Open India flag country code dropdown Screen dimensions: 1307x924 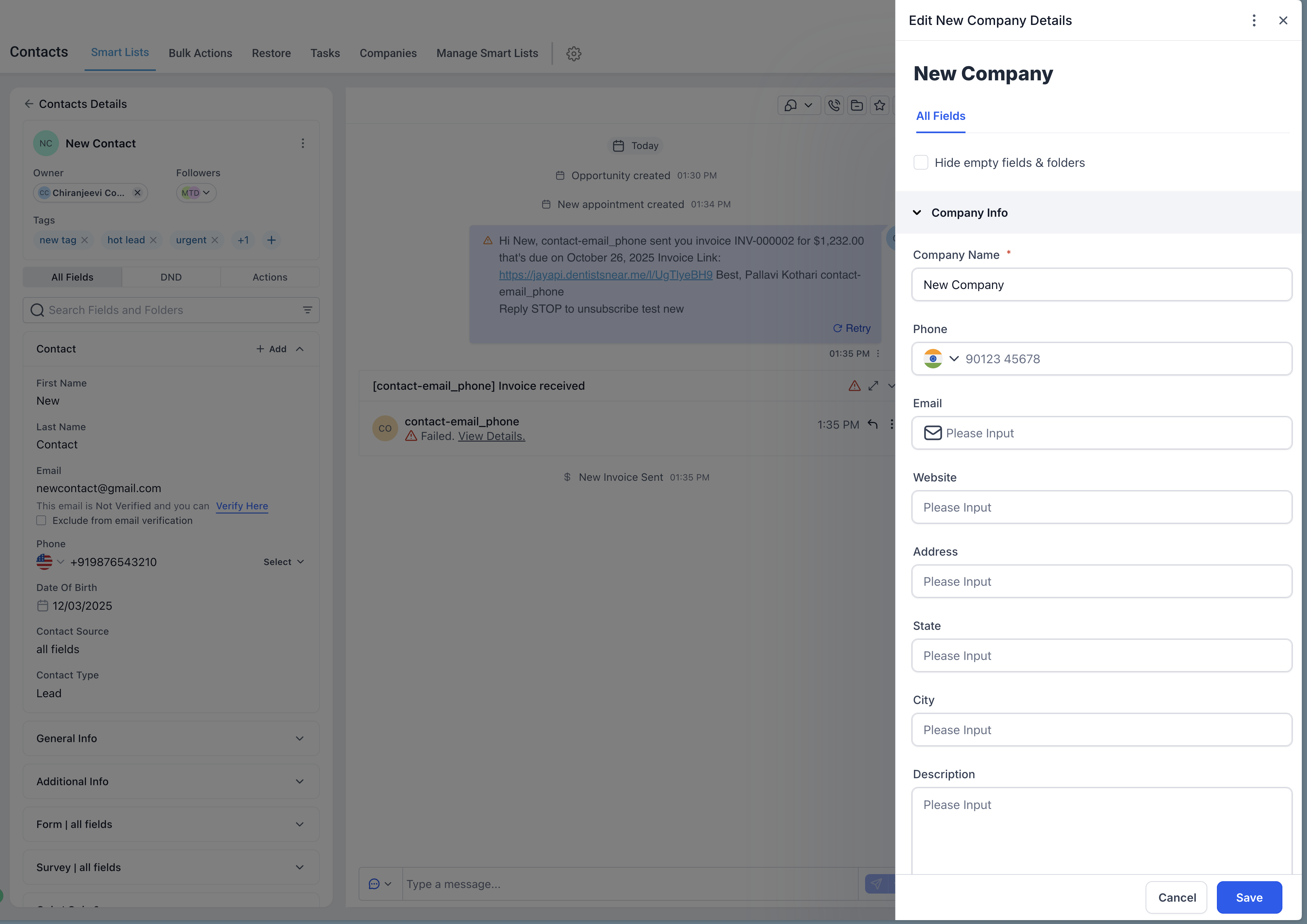tap(942, 359)
